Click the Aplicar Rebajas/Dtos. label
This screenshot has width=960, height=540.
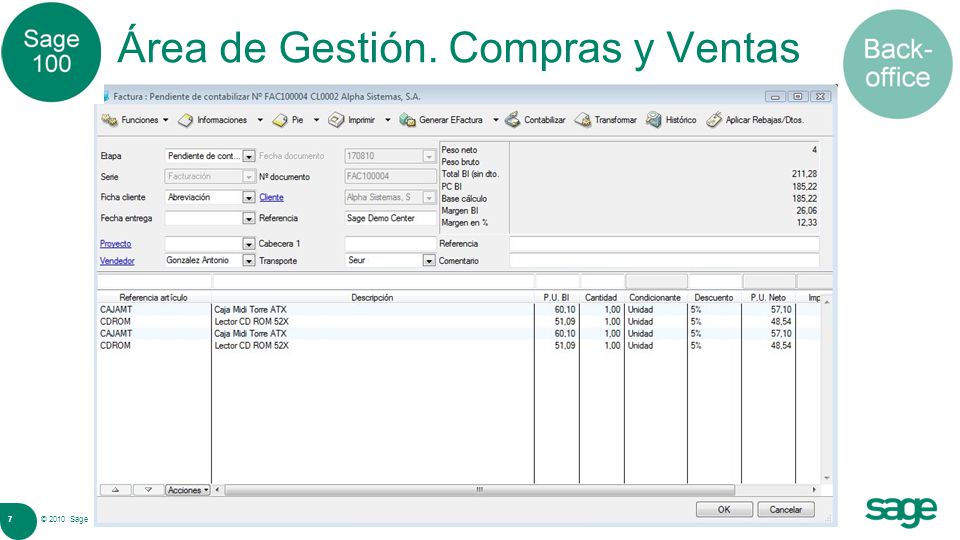tap(765, 120)
